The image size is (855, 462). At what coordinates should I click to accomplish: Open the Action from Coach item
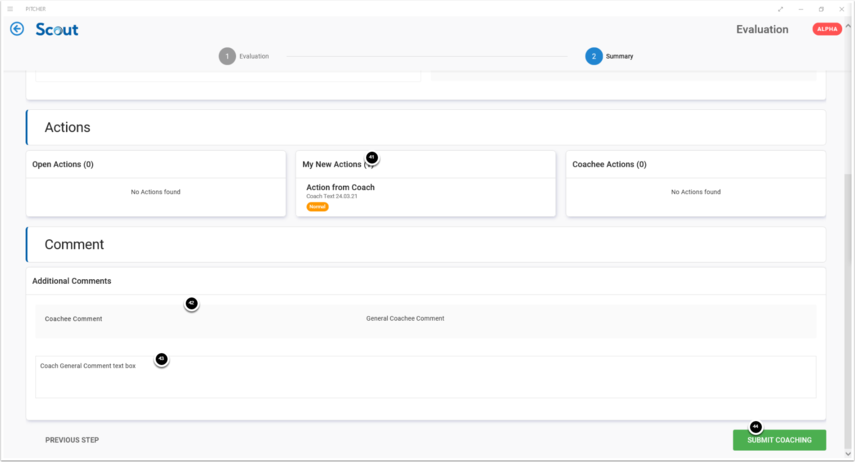pyautogui.click(x=340, y=188)
